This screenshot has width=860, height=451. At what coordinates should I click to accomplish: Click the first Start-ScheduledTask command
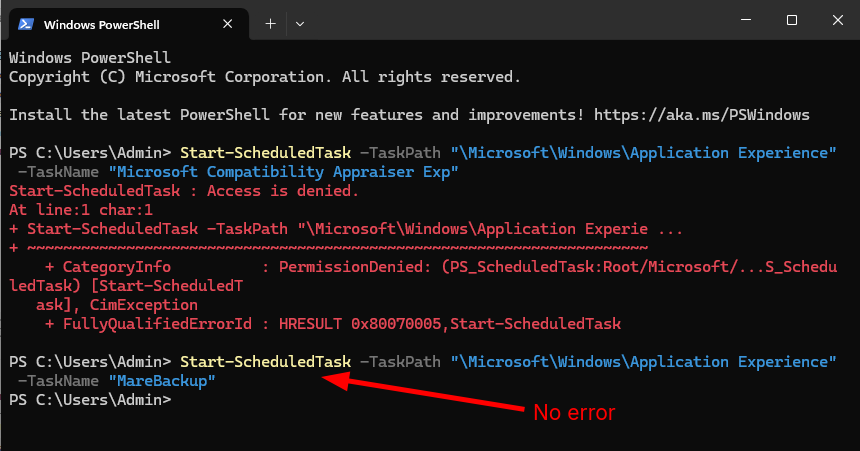(265, 153)
